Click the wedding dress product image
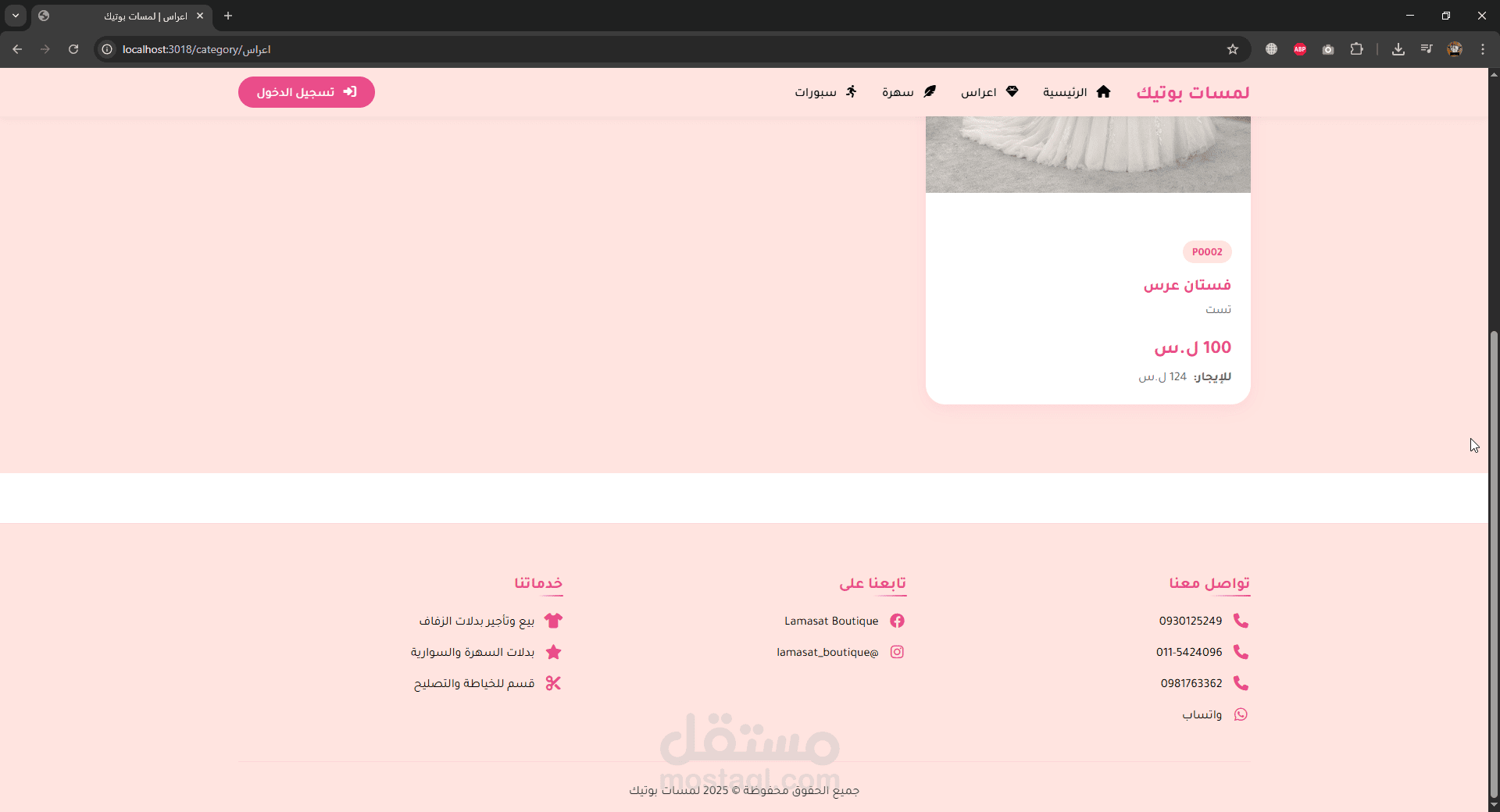Image resolution: width=1500 pixels, height=812 pixels. click(1088, 155)
